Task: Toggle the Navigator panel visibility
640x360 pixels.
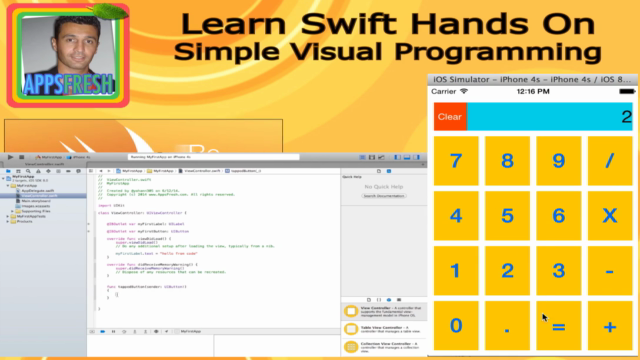Action: point(398,157)
